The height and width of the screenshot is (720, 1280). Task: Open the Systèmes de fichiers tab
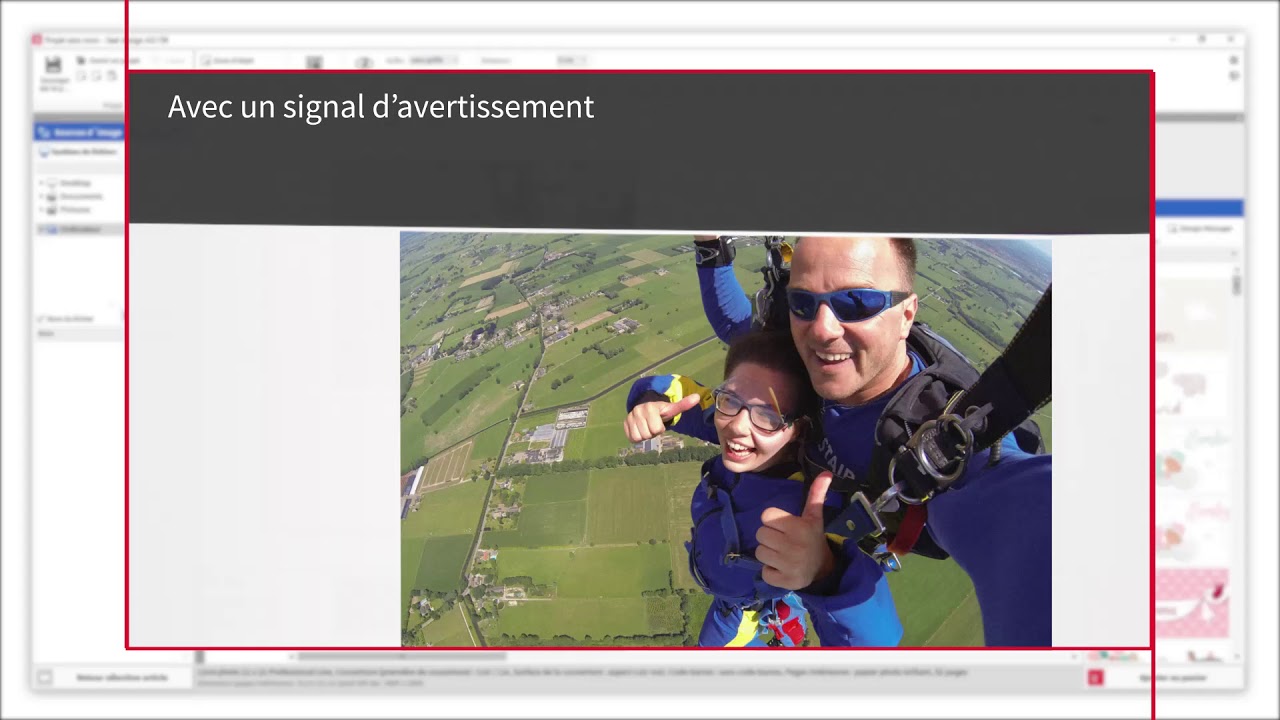point(80,152)
